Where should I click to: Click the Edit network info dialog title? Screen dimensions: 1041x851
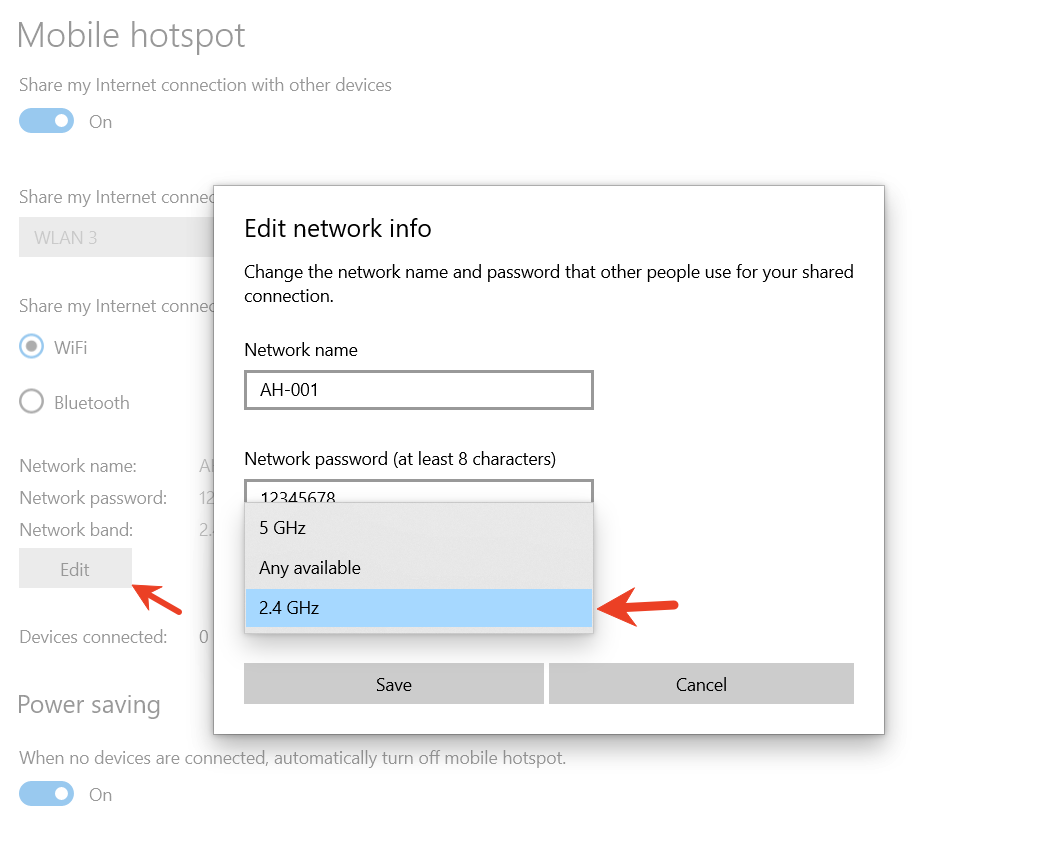coord(338,228)
